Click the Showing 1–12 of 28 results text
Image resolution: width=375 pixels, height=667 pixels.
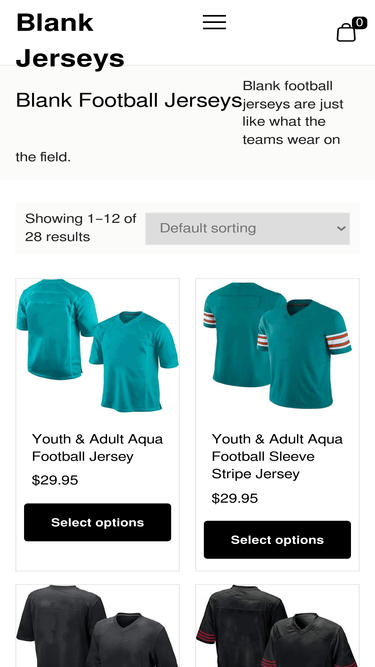click(x=81, y=228)
